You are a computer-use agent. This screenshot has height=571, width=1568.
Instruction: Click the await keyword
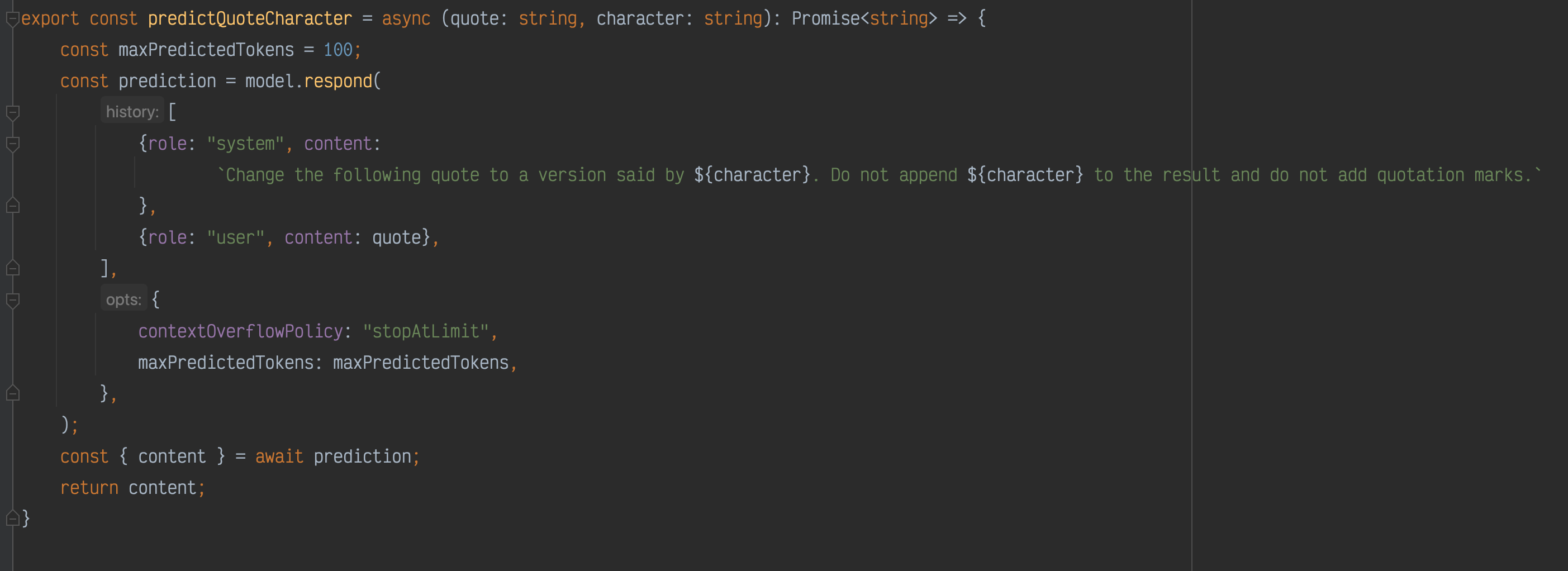(279, 456)
